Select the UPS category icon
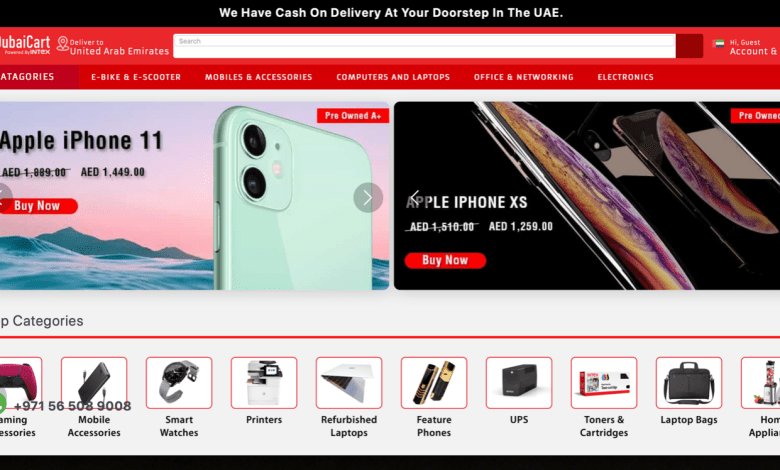The width and height of the screenshot is (780, 470). [x=519, y=382]
